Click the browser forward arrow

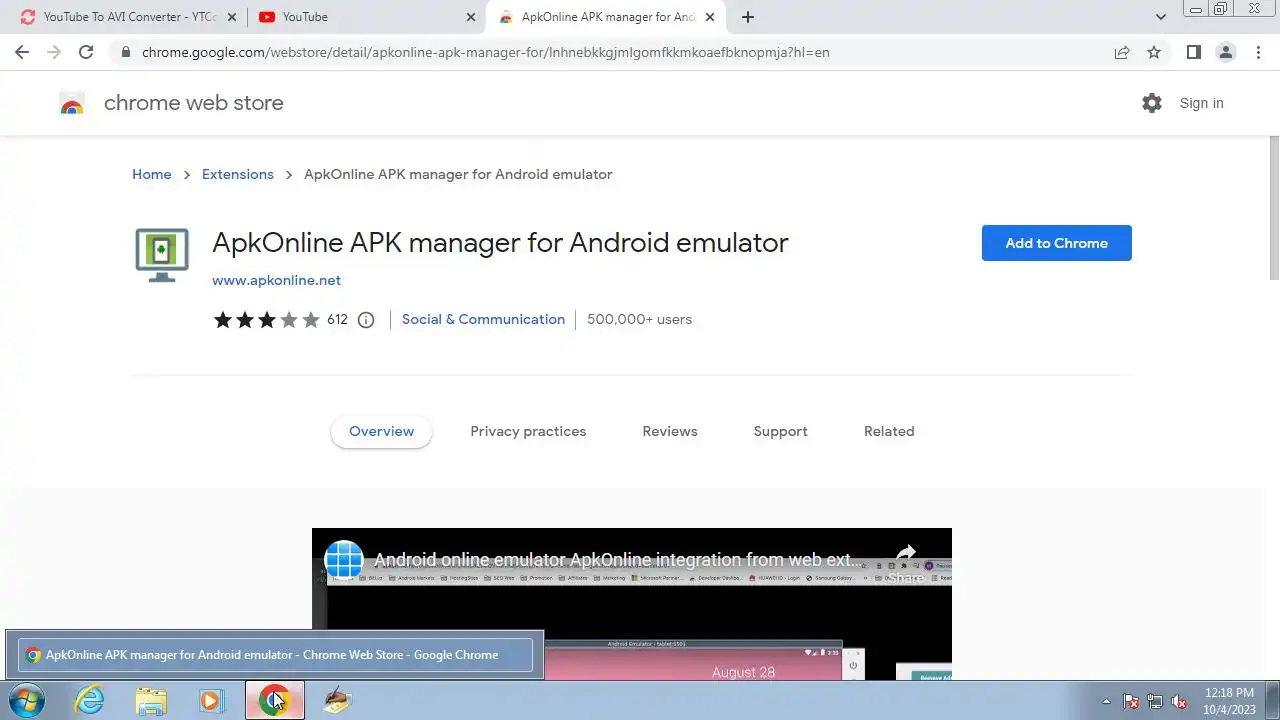tap(54, 52)
